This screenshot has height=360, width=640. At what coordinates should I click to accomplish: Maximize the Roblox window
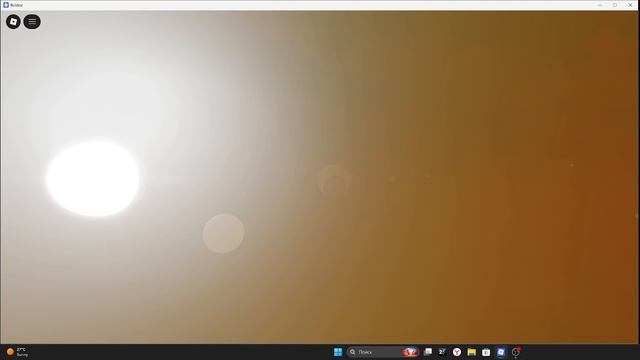pyautogui.click(x=615, y=5)
